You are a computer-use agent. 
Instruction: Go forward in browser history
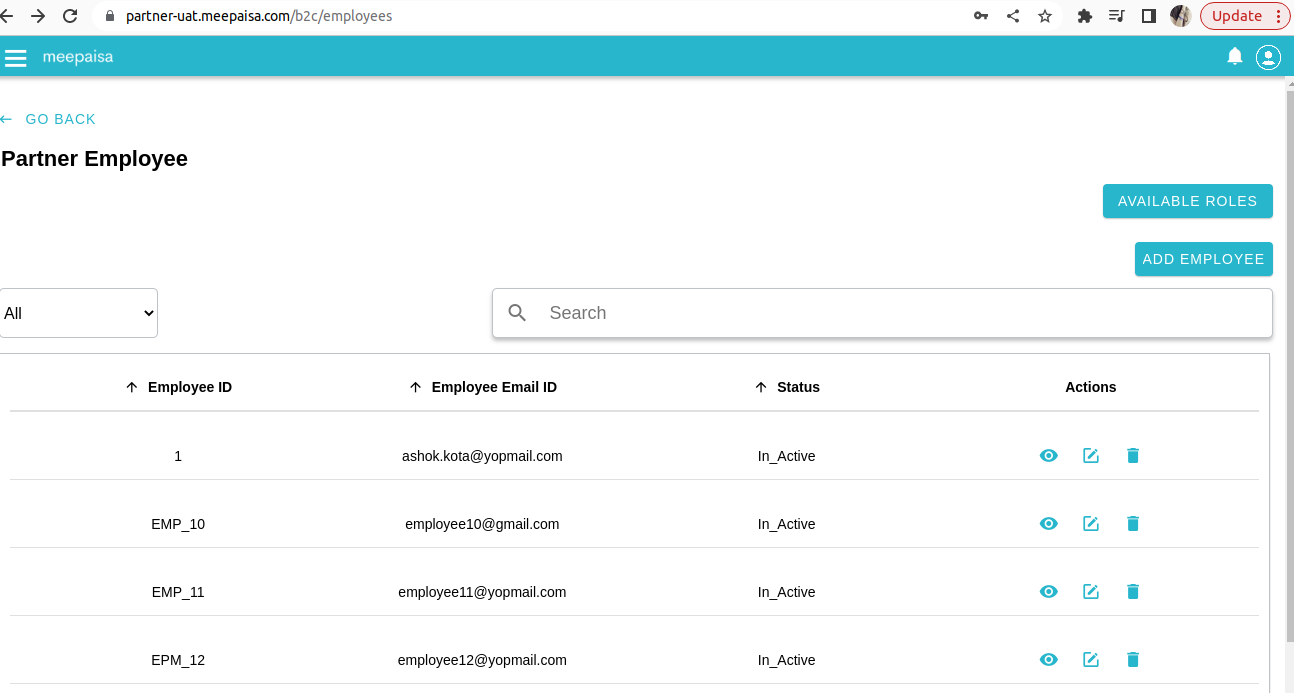click(x=38, y=16)
